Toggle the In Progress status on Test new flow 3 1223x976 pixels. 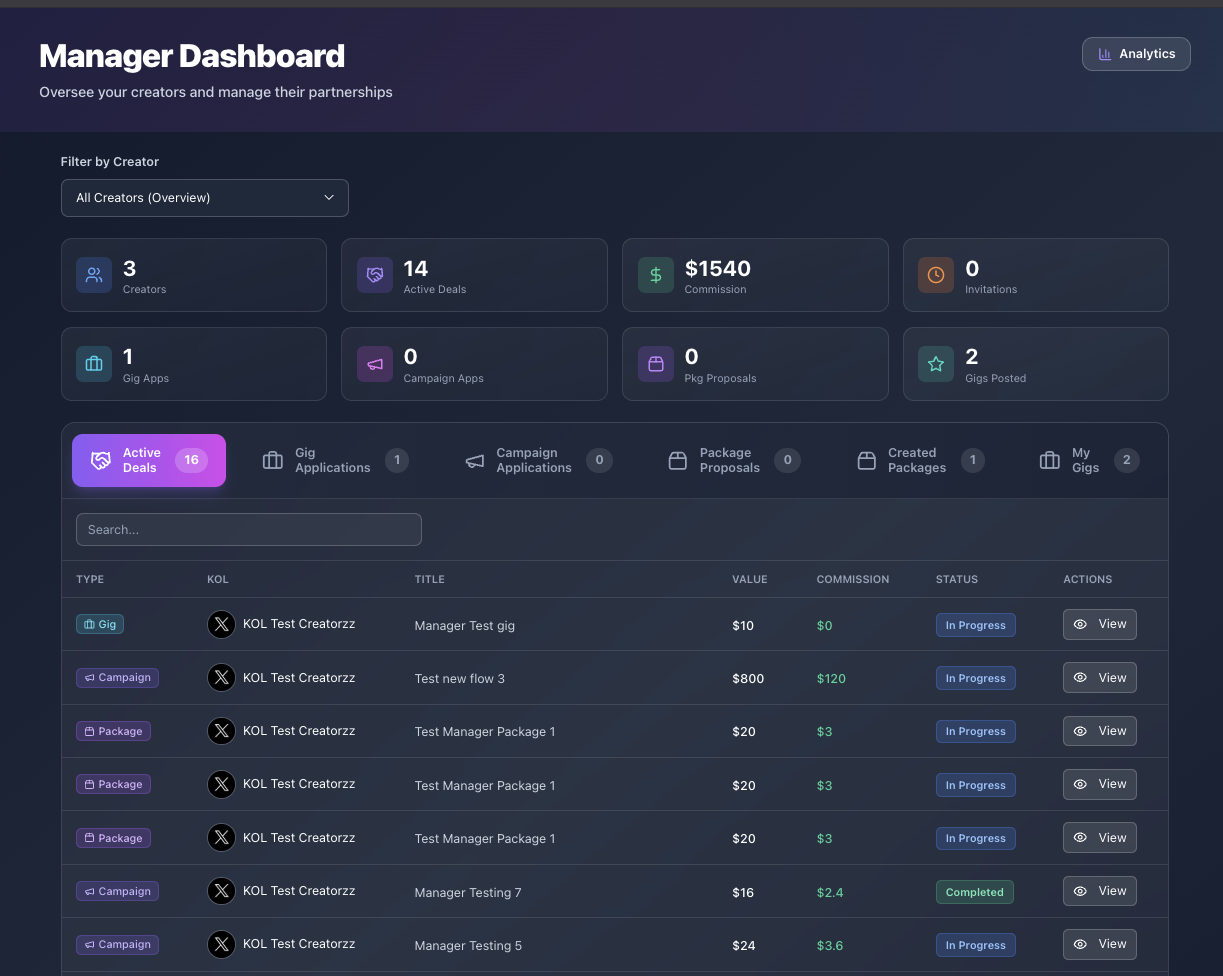[x=975, y=678]
